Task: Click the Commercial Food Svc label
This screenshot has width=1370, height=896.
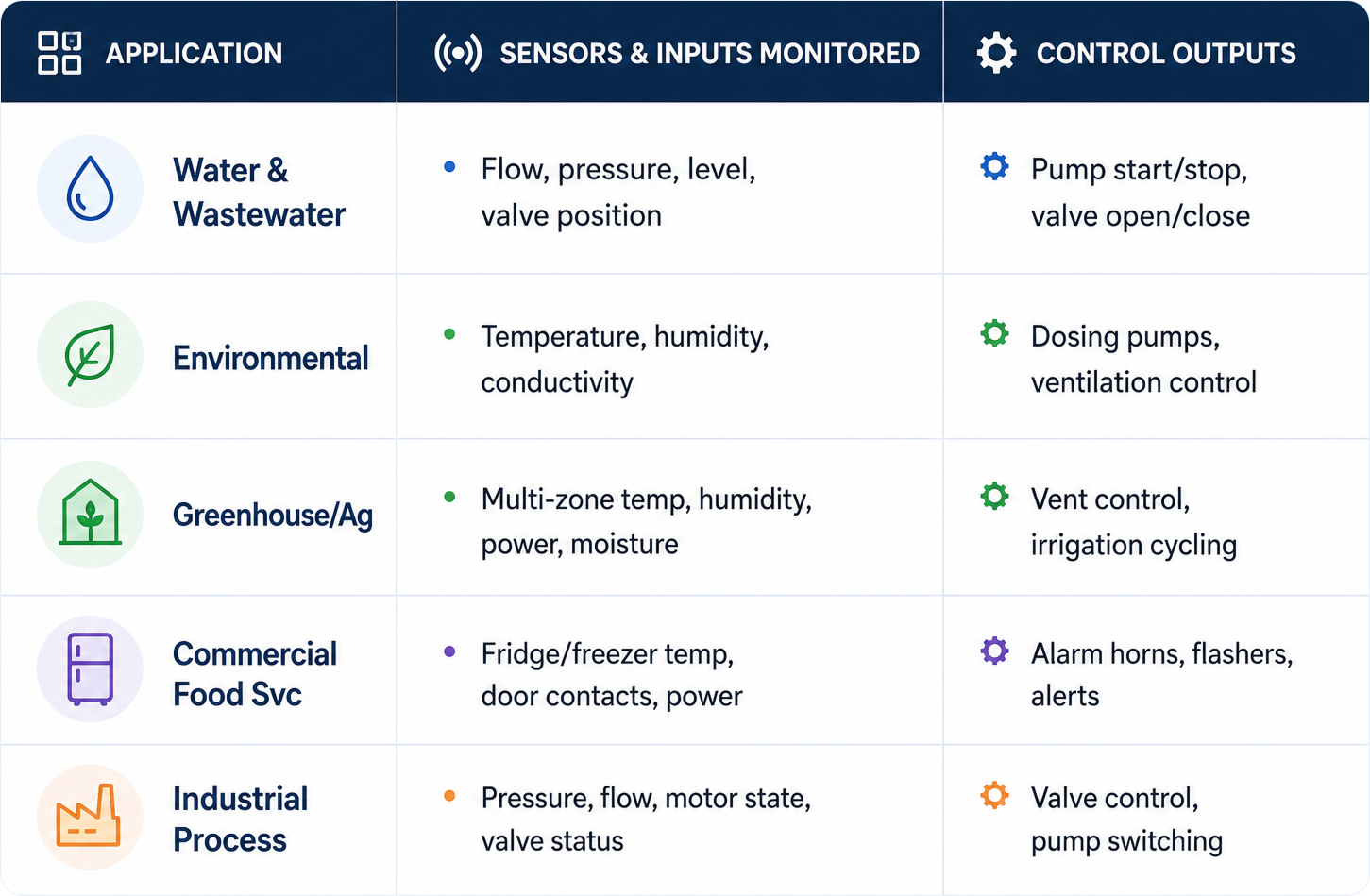Action: [254, 674]
